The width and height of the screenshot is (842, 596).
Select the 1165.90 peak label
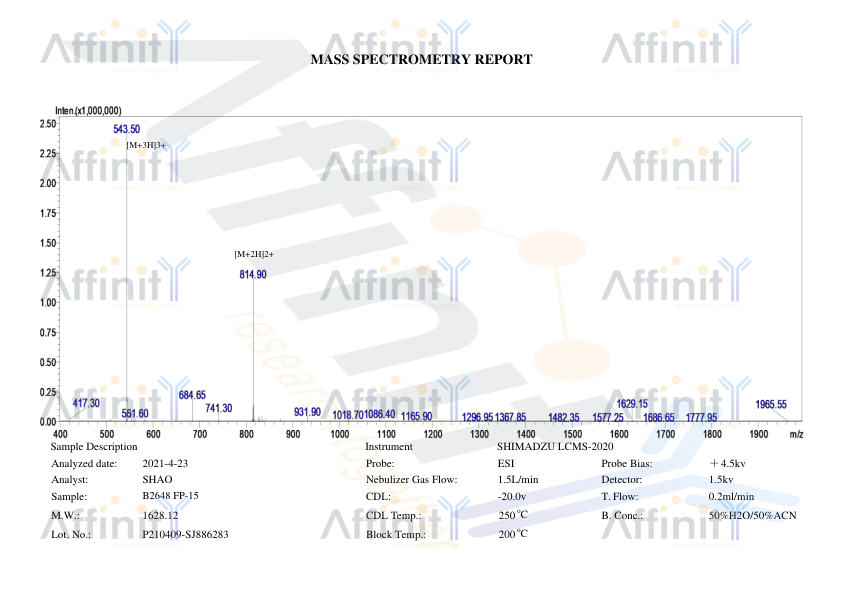coord(416,416)
